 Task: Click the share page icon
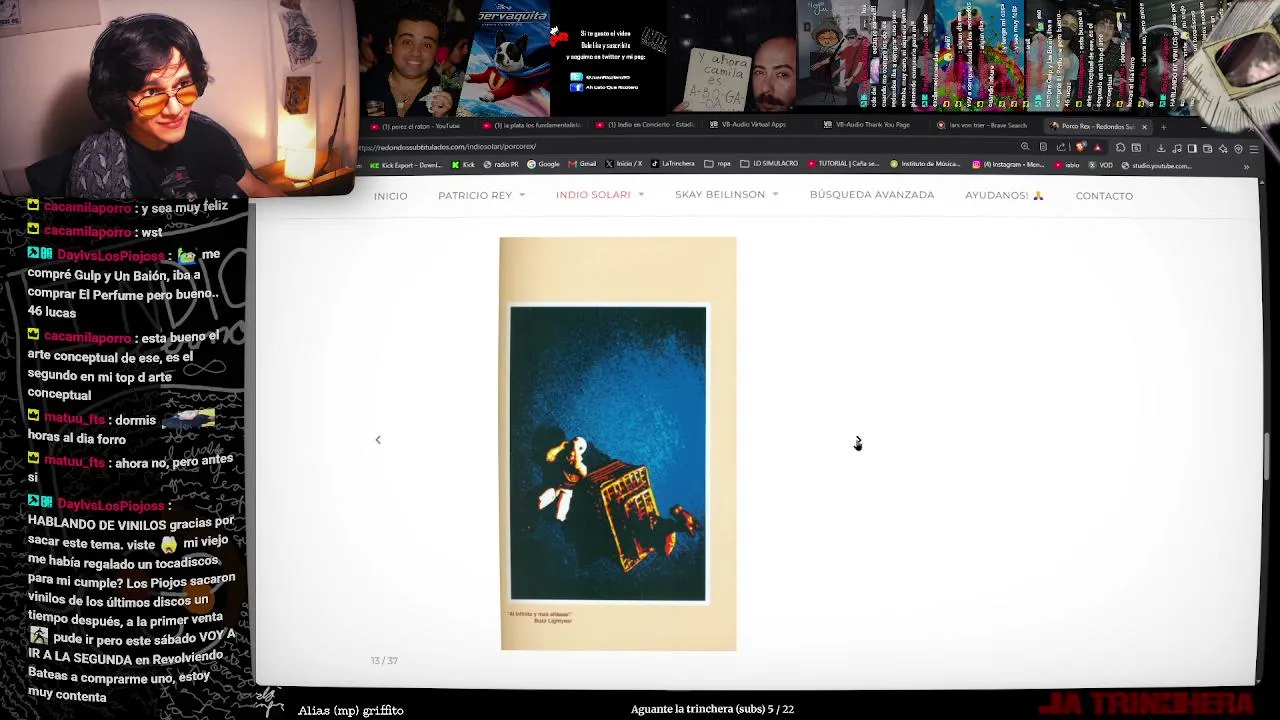click(x=1061, y=147)
